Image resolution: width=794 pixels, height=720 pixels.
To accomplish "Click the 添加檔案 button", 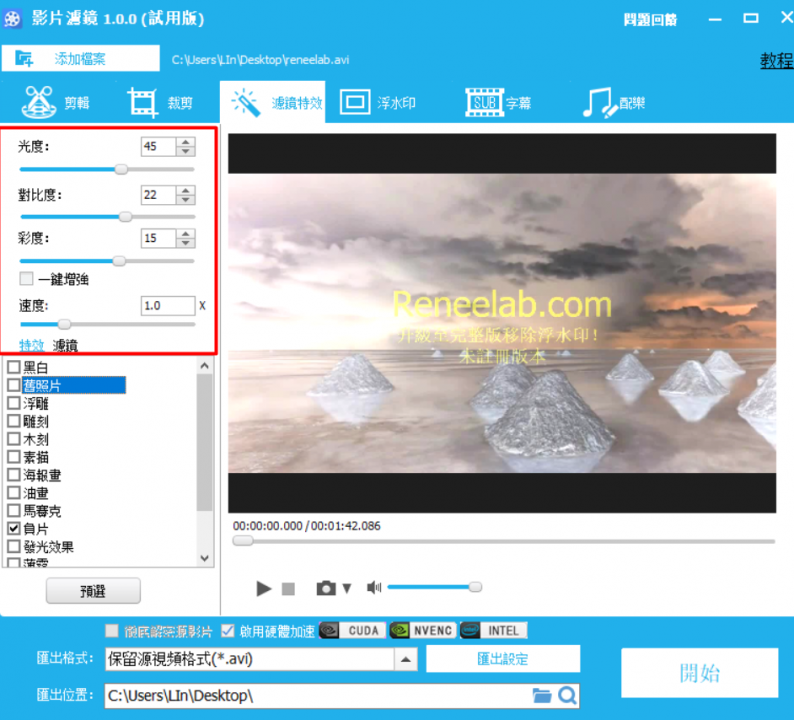I will coord(81,58).
